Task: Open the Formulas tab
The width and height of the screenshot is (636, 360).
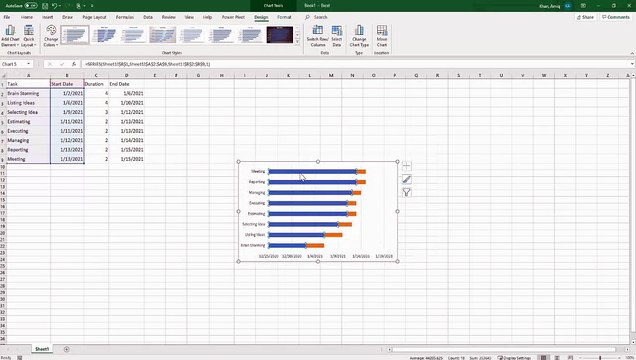Action: 125,17
